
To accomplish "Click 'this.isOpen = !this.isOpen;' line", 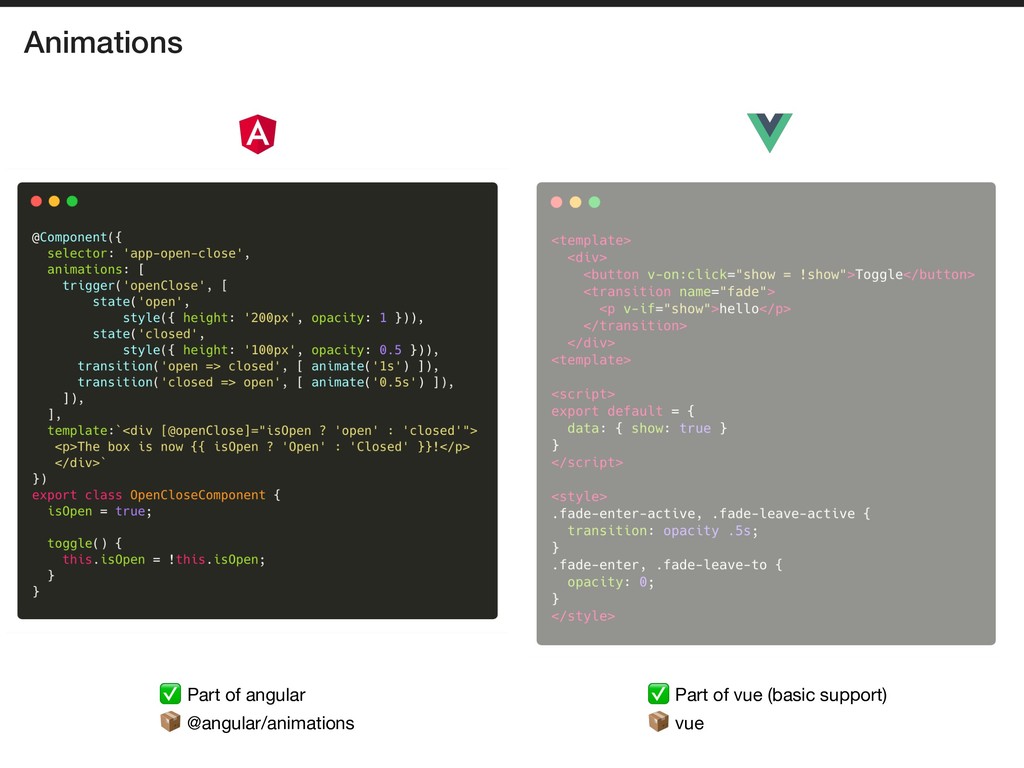I will 164,560.
